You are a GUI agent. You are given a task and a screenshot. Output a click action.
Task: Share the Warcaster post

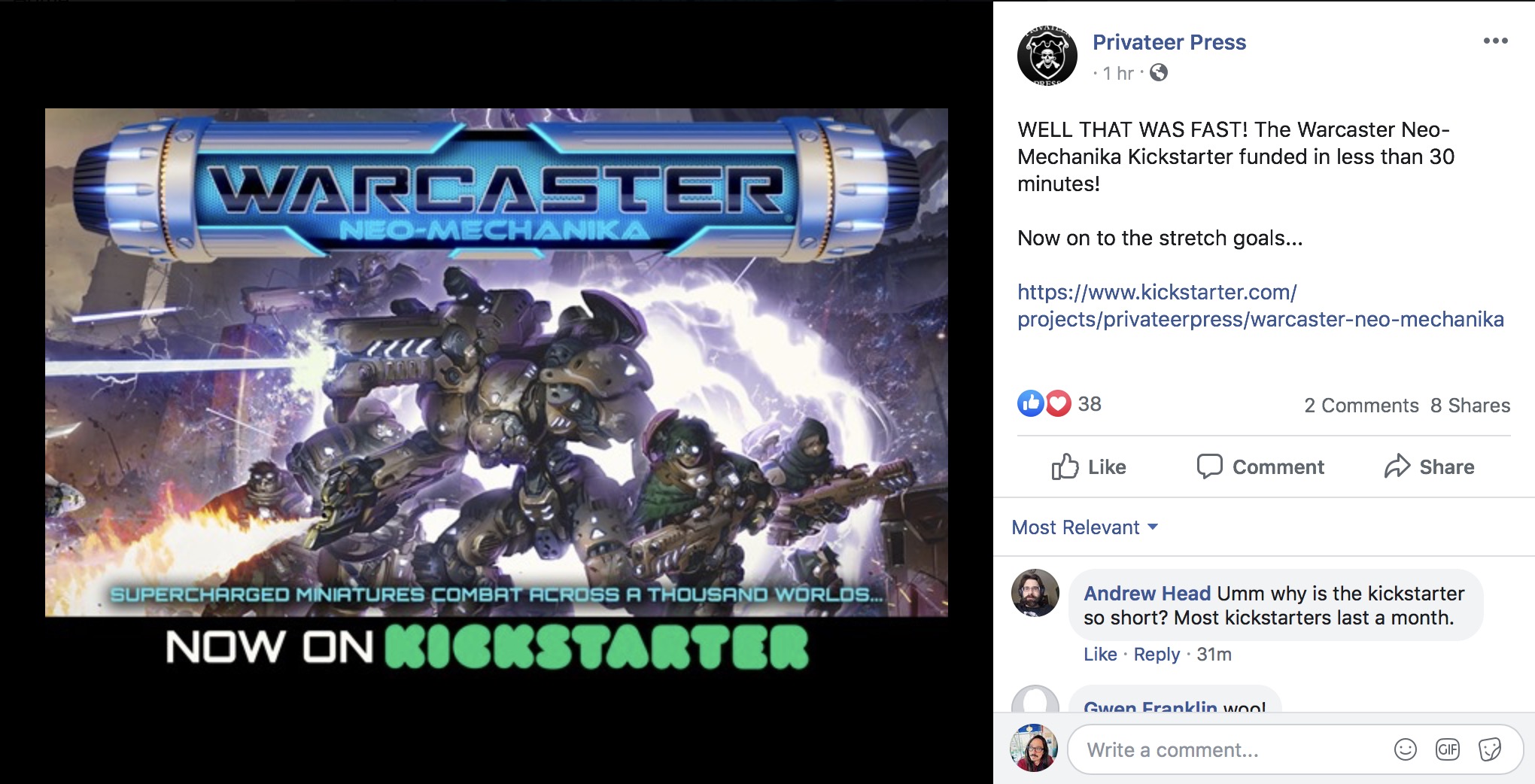(1429, 467)
